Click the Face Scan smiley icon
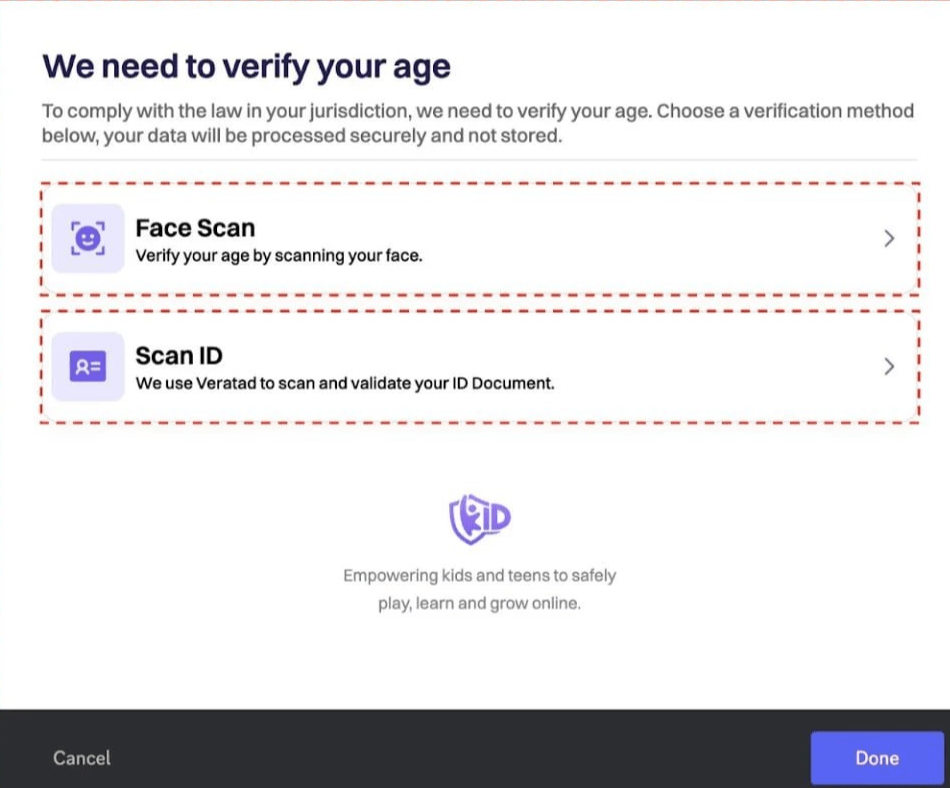The image size is (950, 788). [88, 238]
